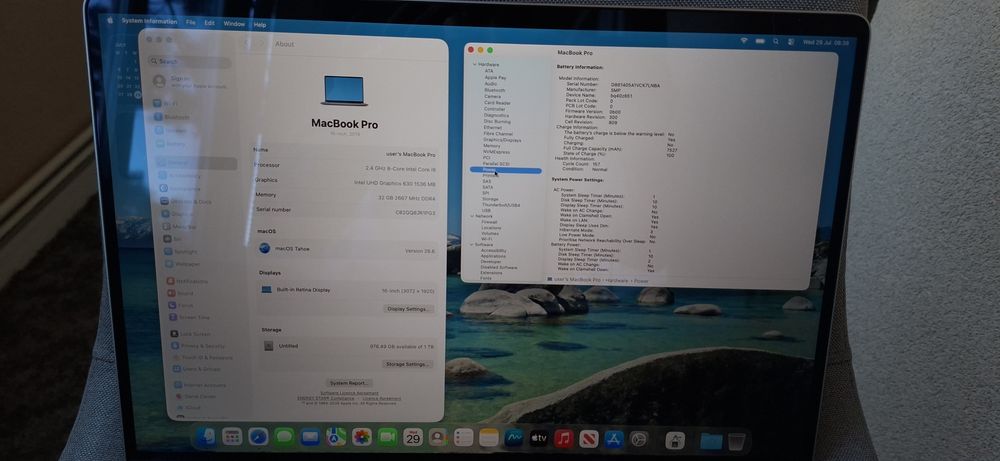Open the Help menu
Viewport: 1000px width, 461px height.
click(260, 24)
